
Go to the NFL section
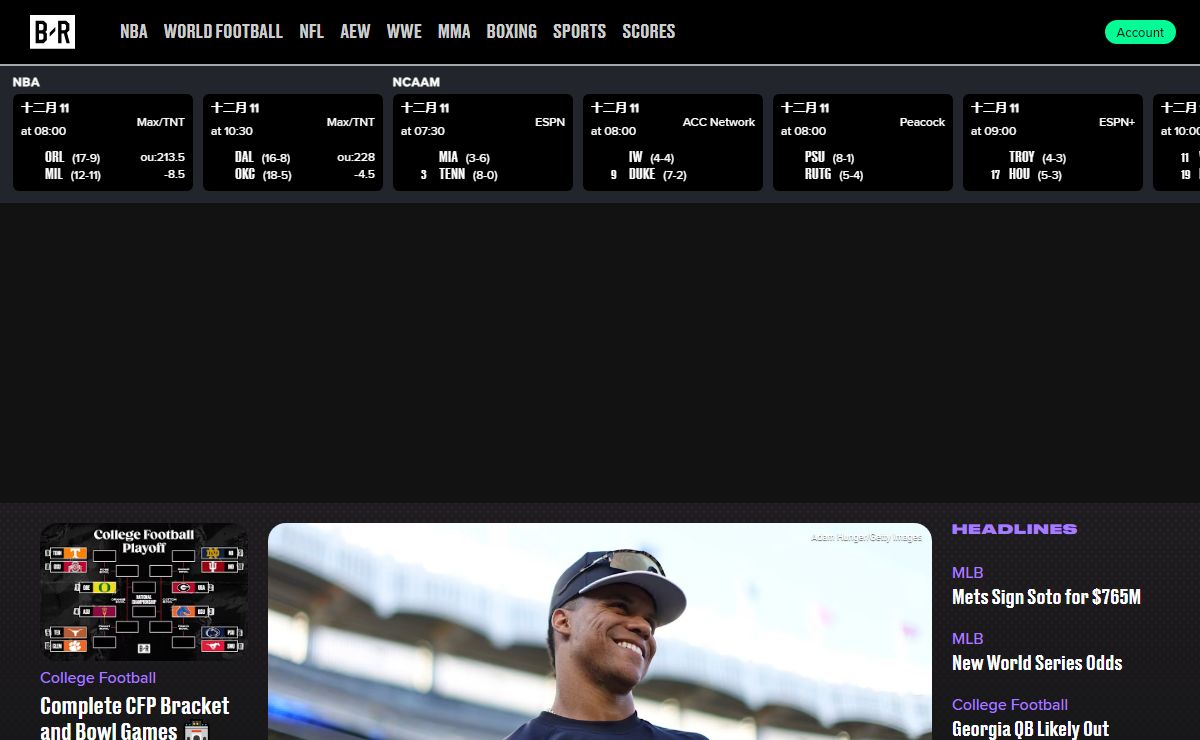(311, 32)
